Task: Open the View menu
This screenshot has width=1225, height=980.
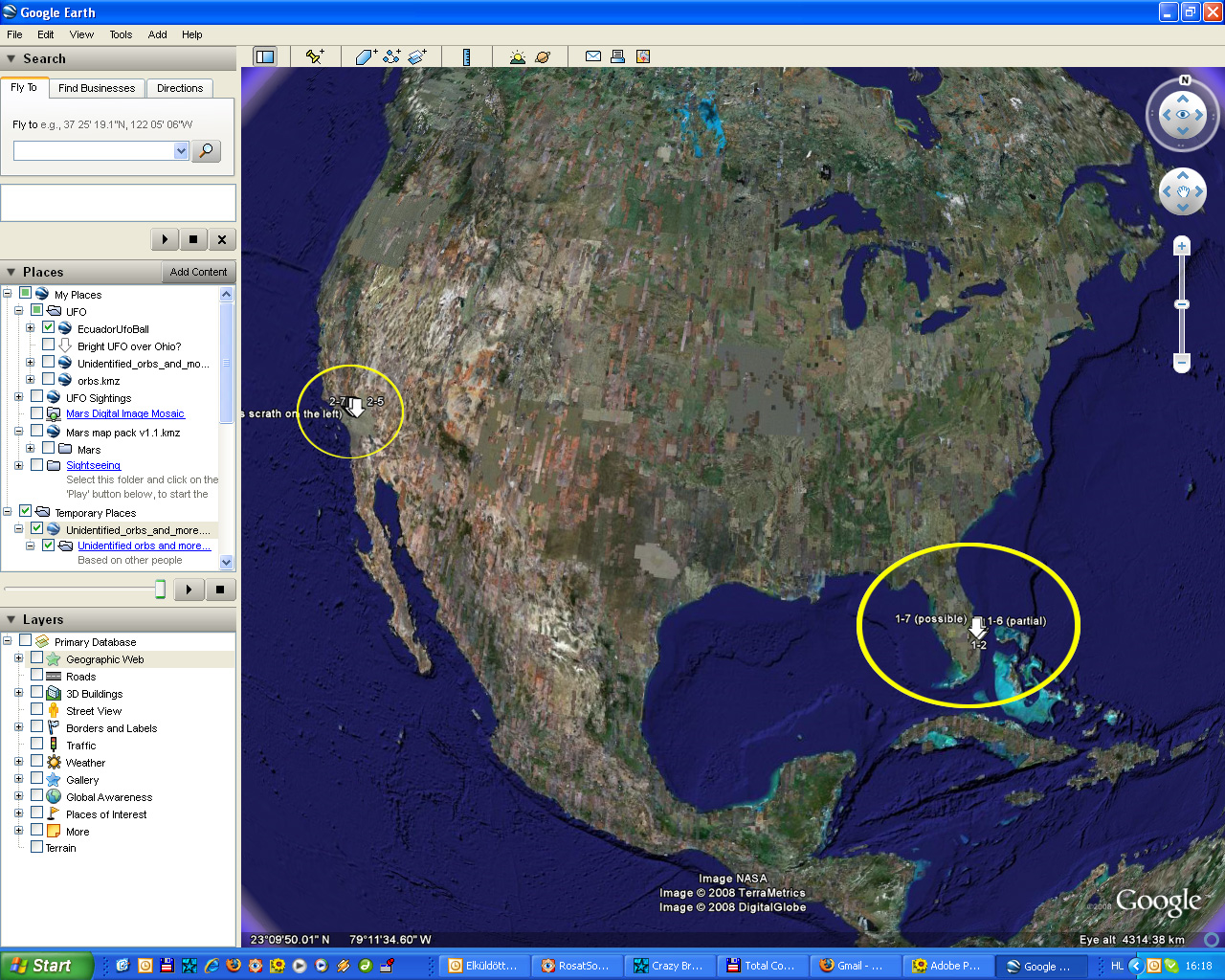Action: click(x=81, y=34)
